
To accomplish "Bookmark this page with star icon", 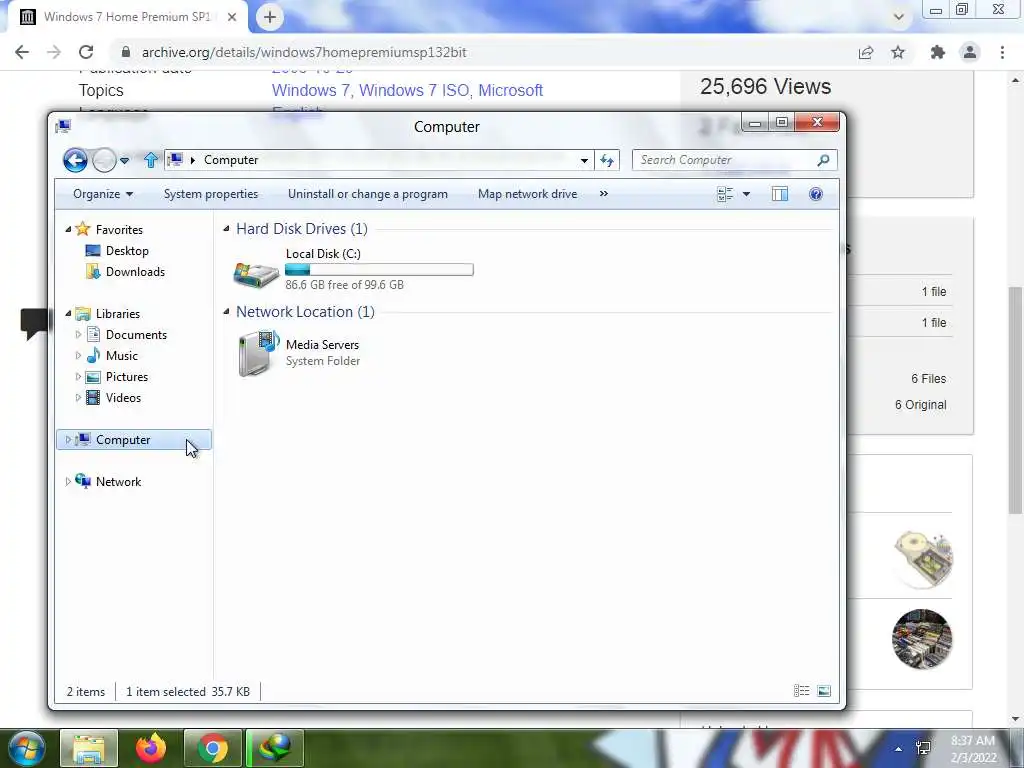I will (x=898, y=52).
